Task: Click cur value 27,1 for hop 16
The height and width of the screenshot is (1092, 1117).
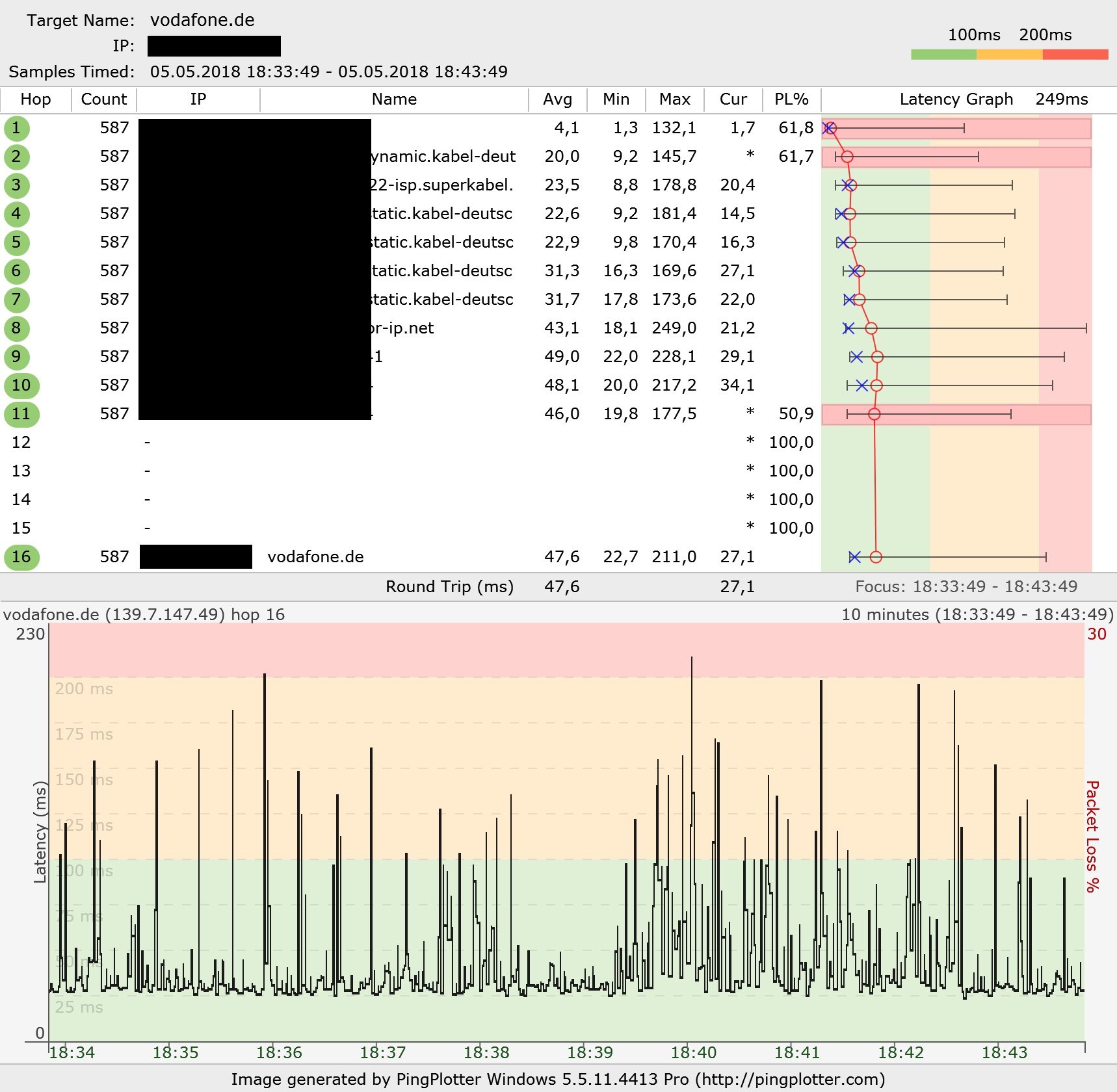Action: (737, 557)
